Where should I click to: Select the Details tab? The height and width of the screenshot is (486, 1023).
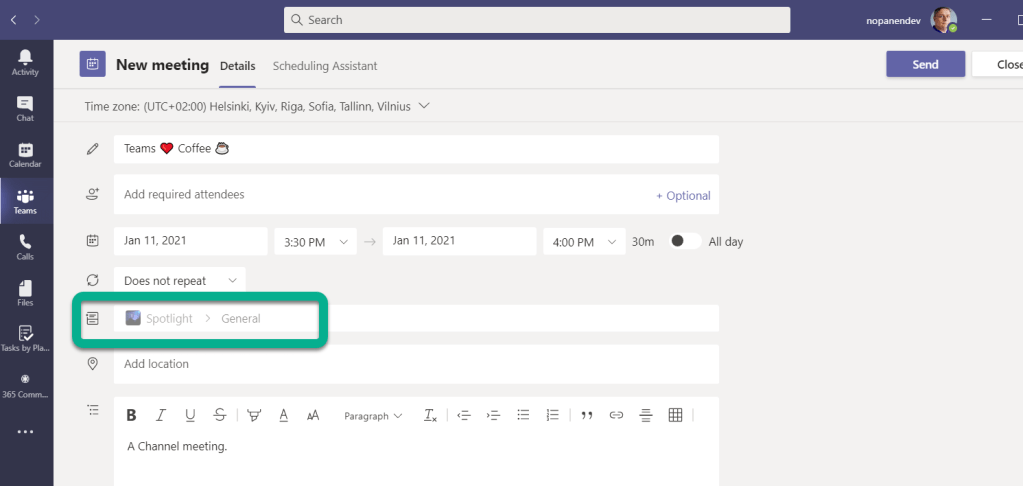tap(238, 66)
